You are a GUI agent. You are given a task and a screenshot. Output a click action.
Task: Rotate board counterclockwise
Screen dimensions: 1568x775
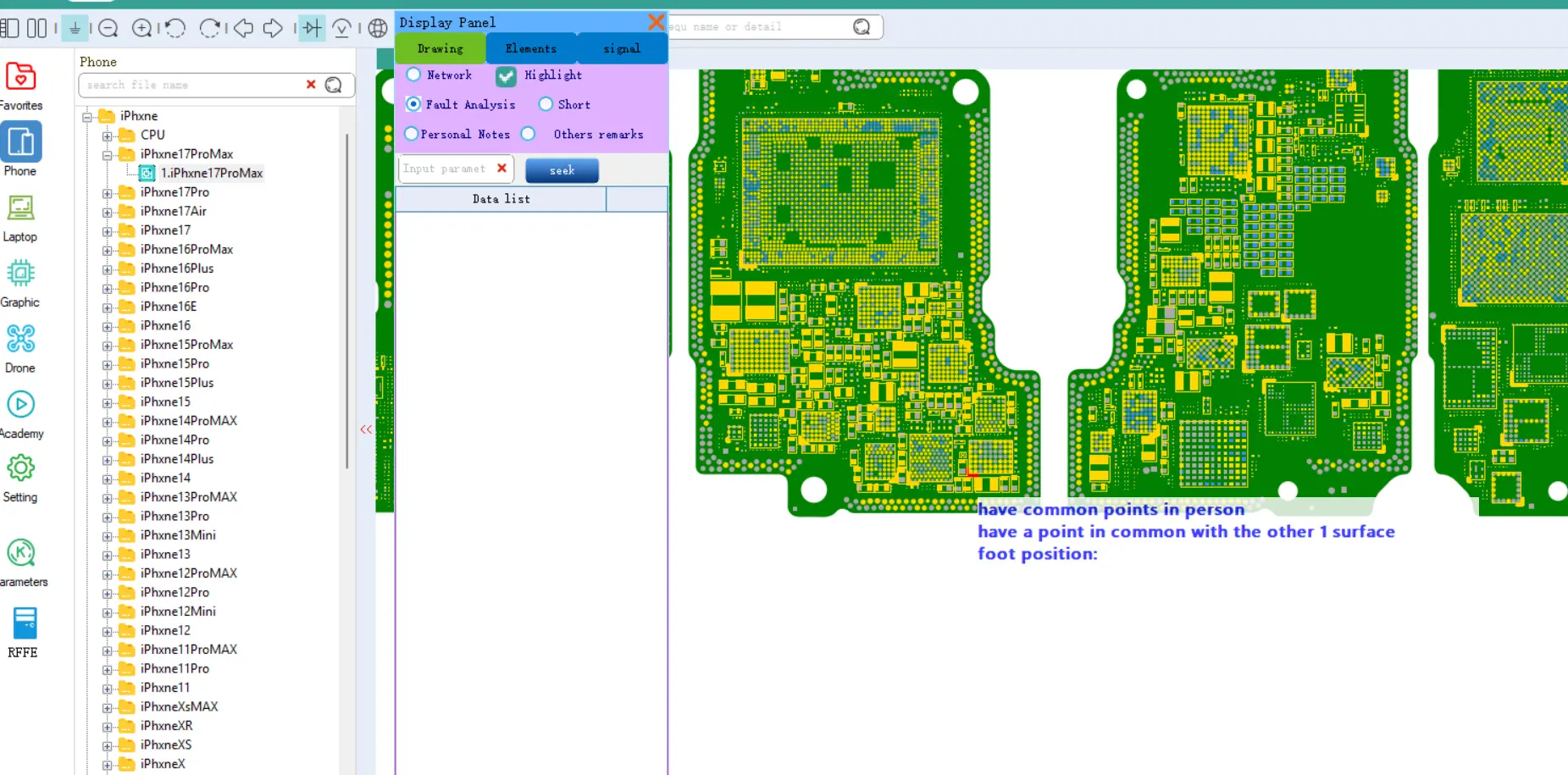175,28
